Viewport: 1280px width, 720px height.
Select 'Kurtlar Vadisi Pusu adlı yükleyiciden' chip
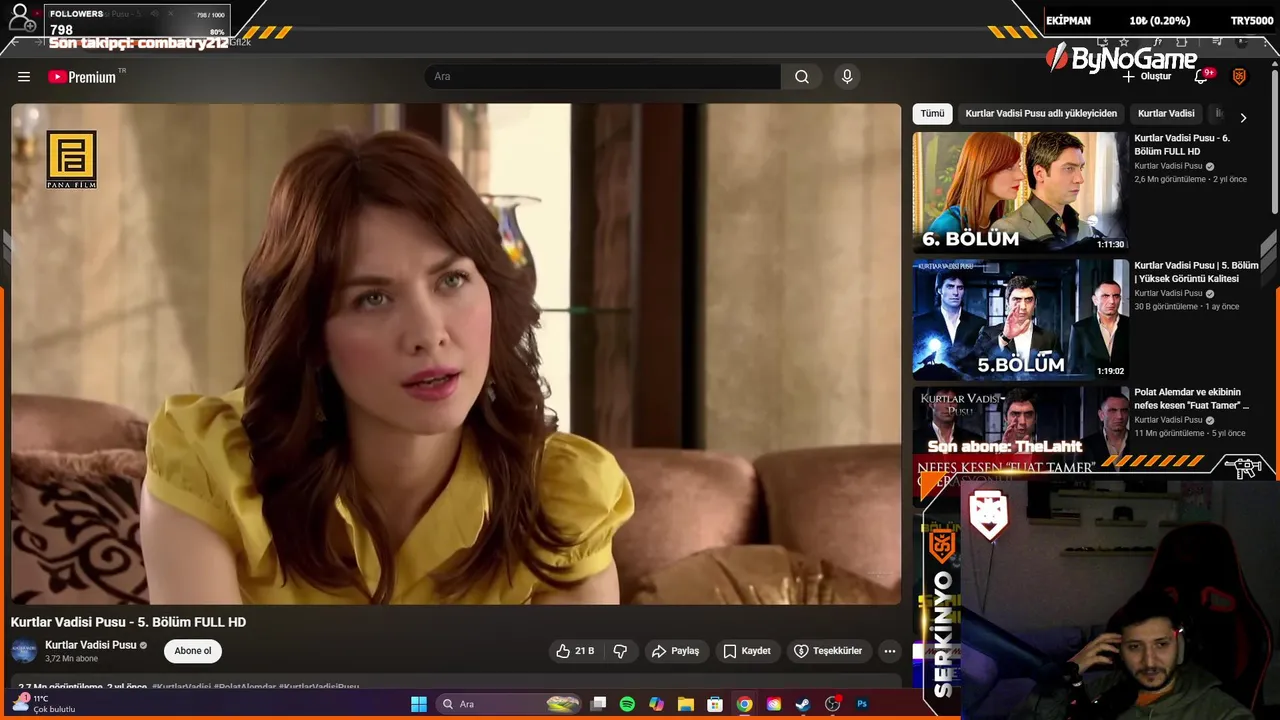1041,114
